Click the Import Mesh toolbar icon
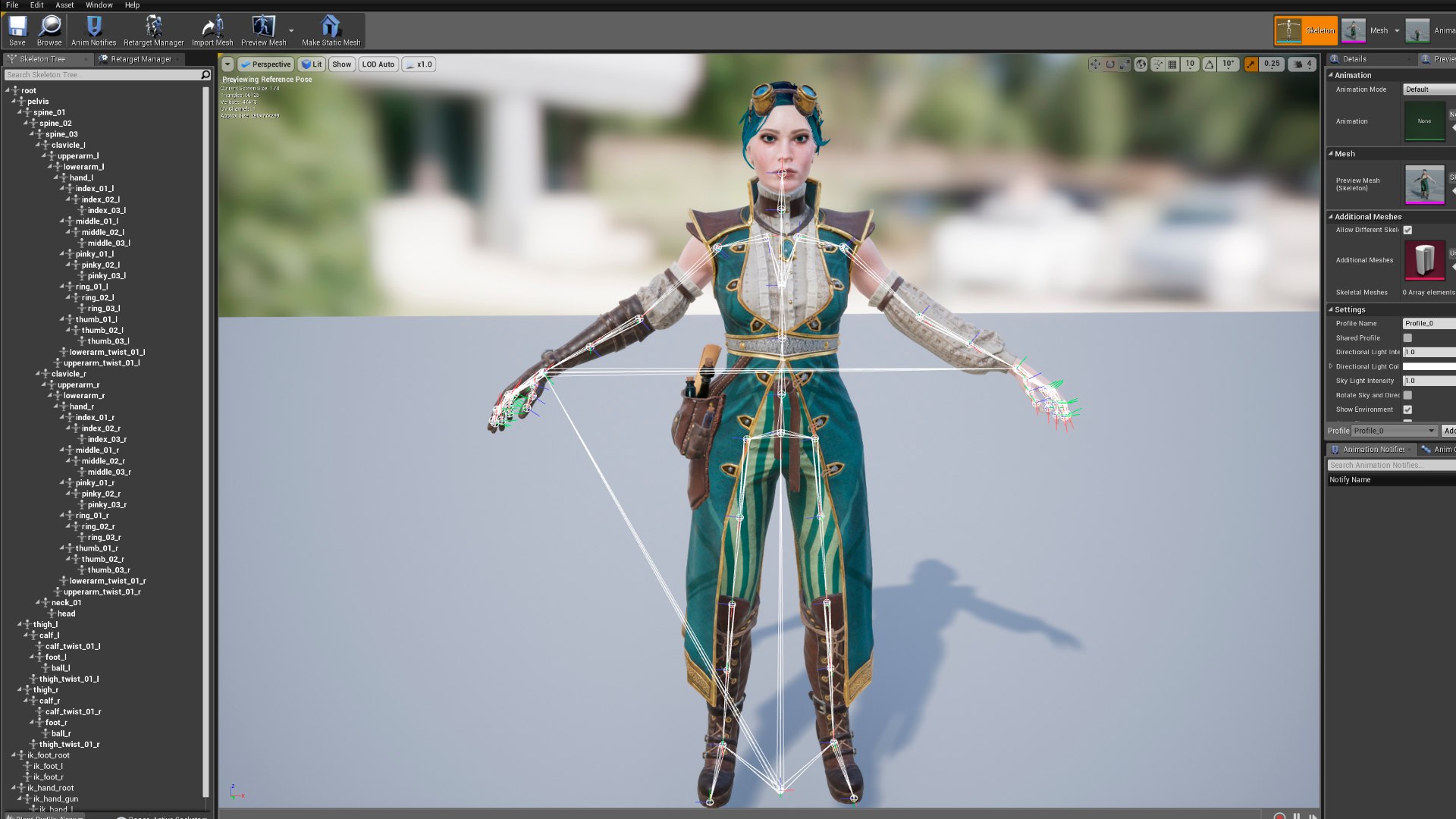This screenshot has width=1456, height=819. [x=212, y=30]
